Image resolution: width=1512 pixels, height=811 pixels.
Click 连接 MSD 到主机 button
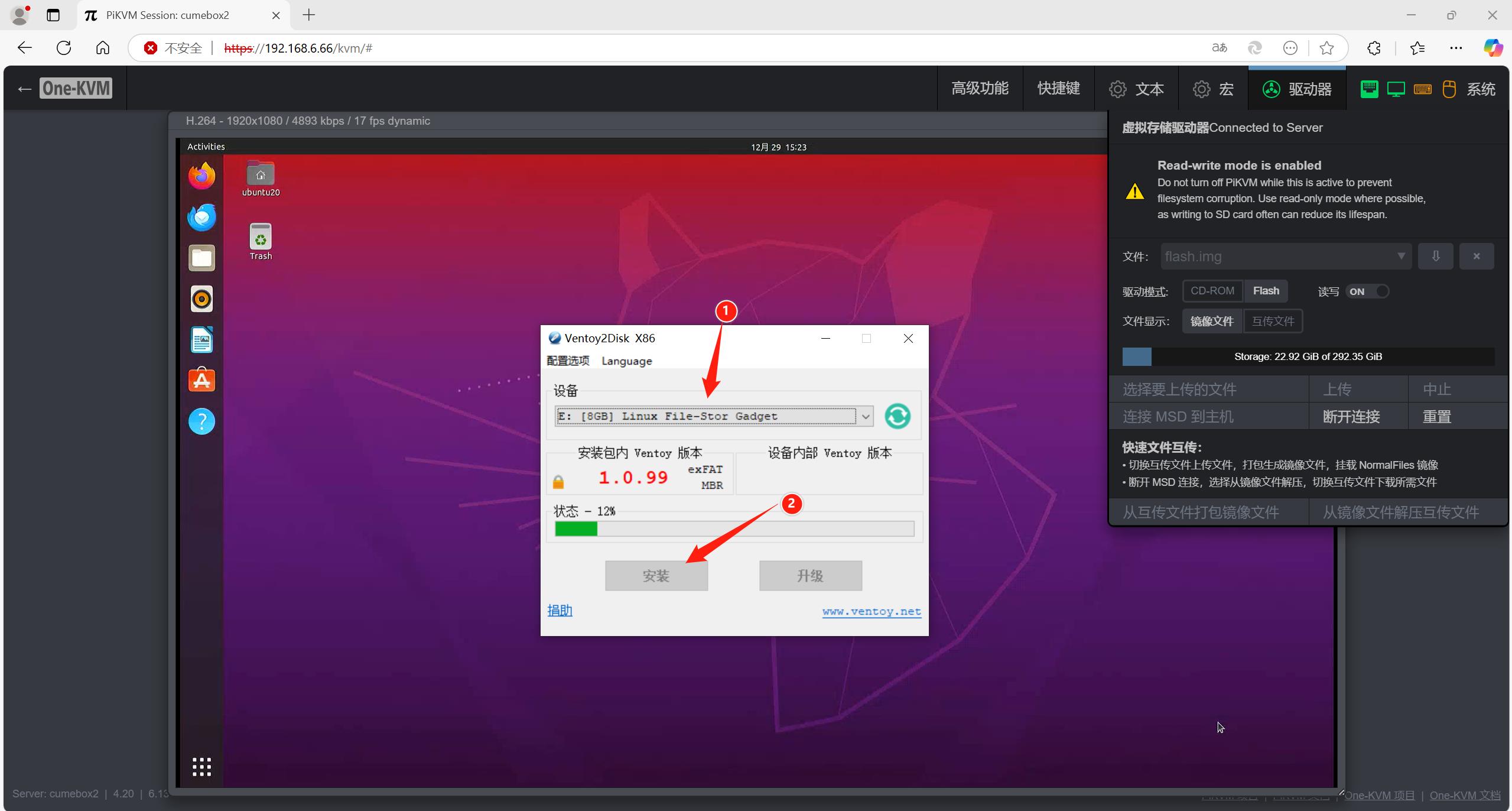coord(1208,417)
